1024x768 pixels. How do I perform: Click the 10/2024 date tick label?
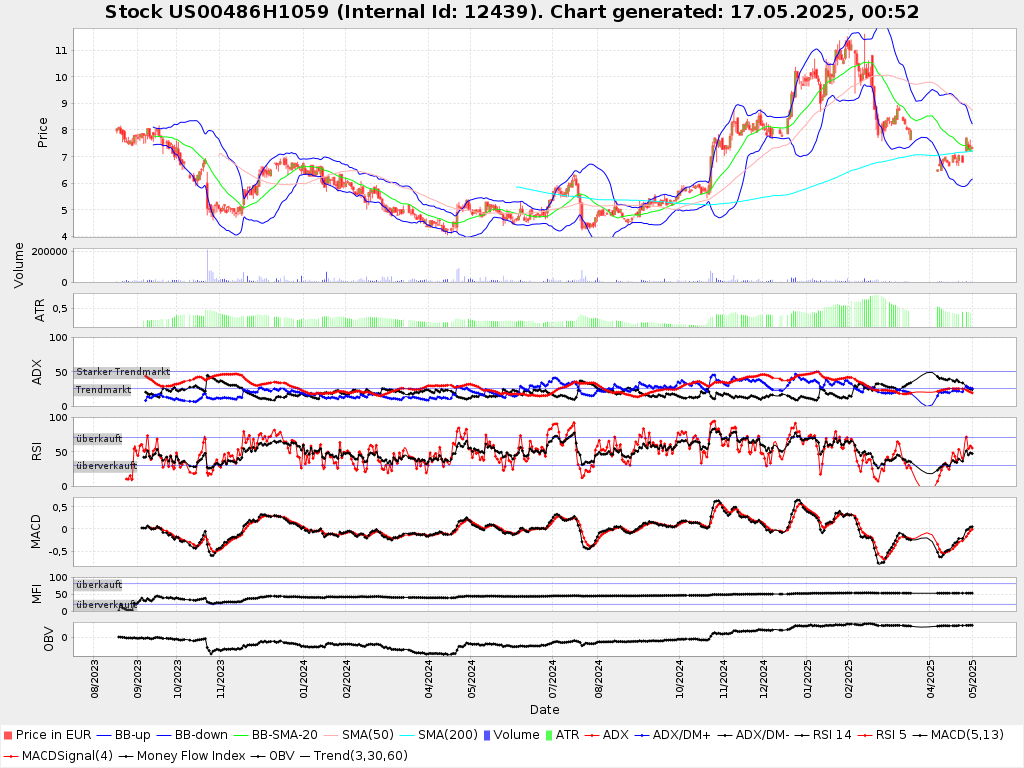(x=680, y=679)
